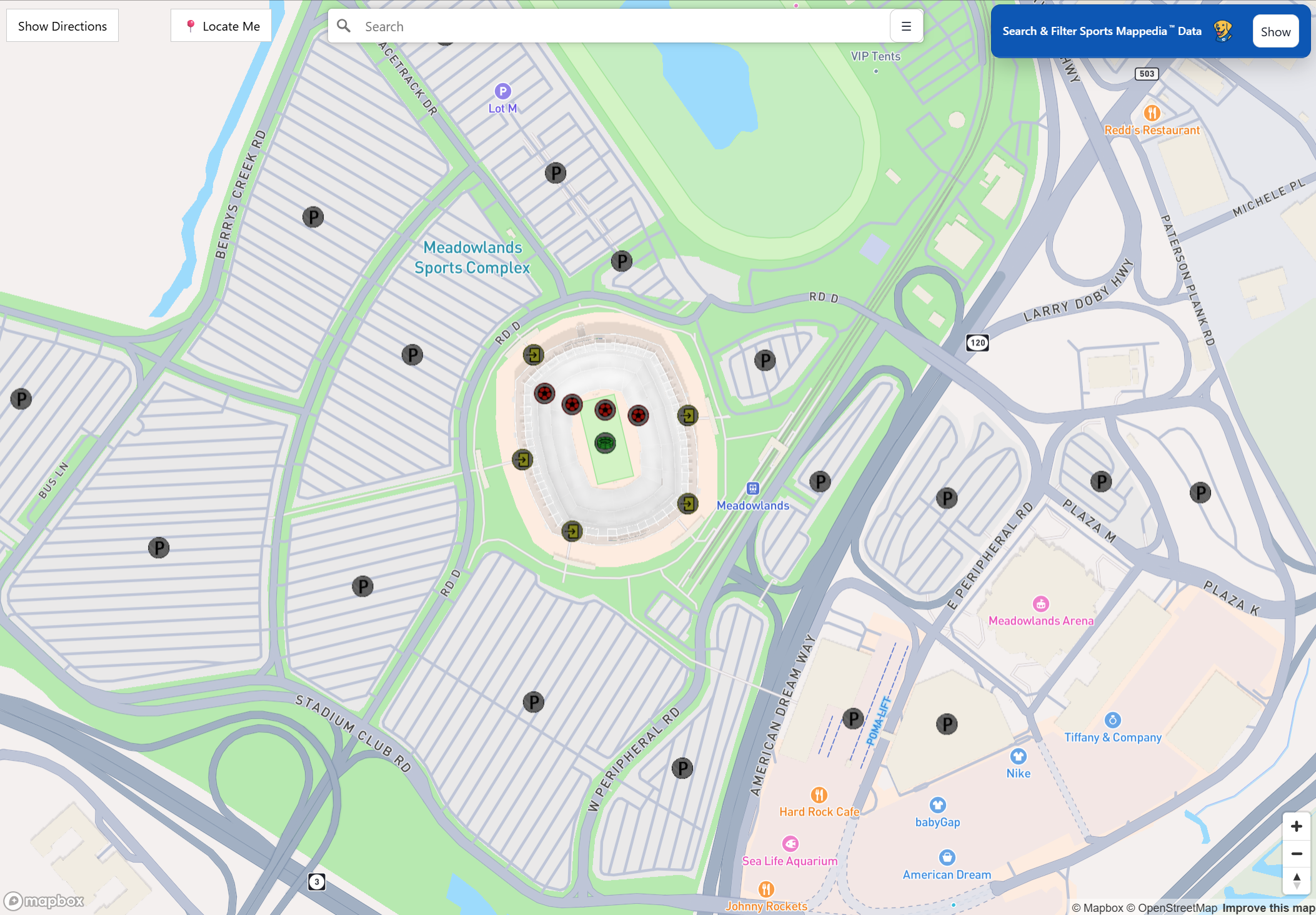Click the Meadowlands Arena pink marker

click(1041, 604)
